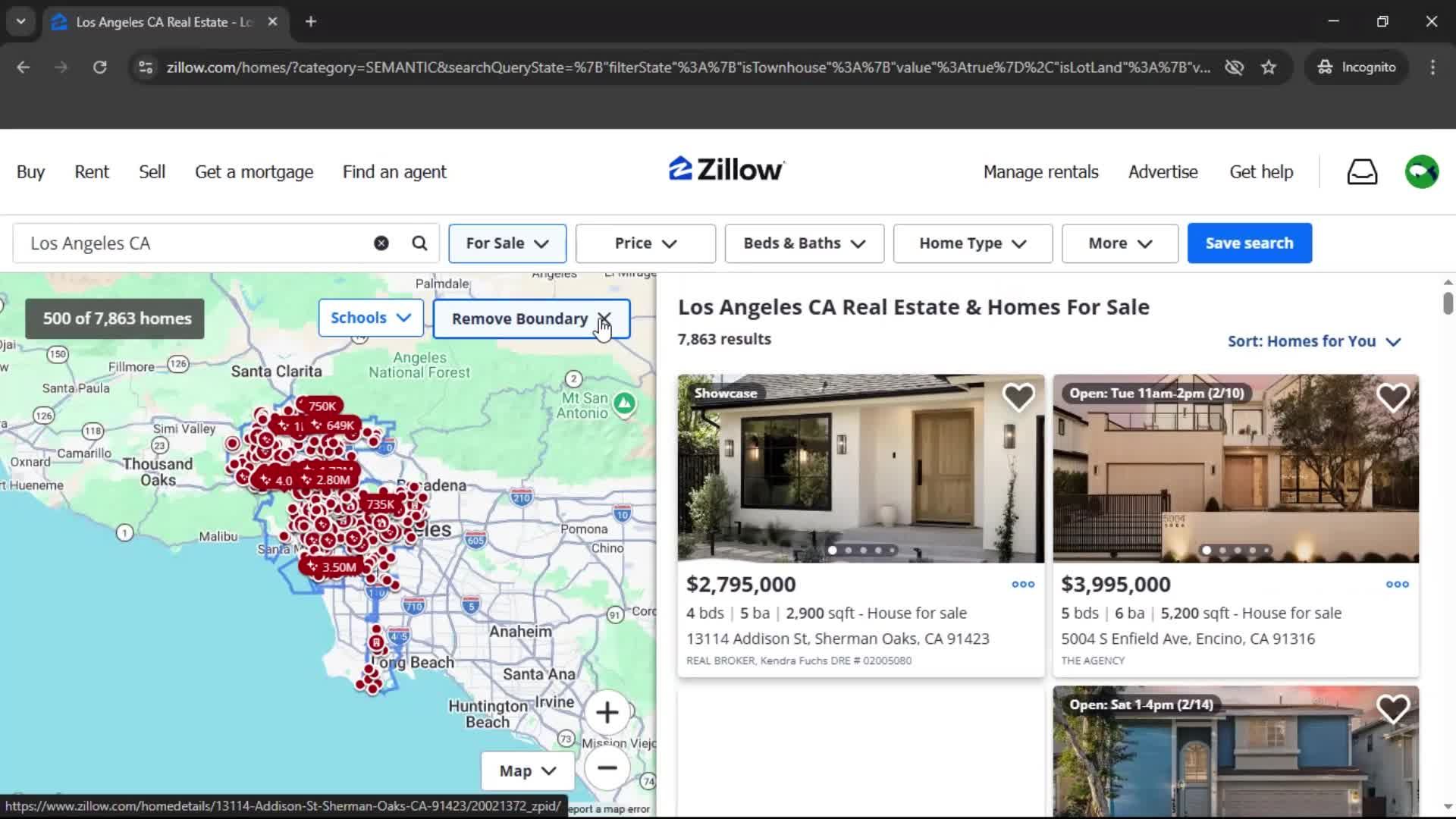Save the Open Sat 1-4pm listing to favorites
This screenshot has width=1456, height=819.
coord(1393,708)
